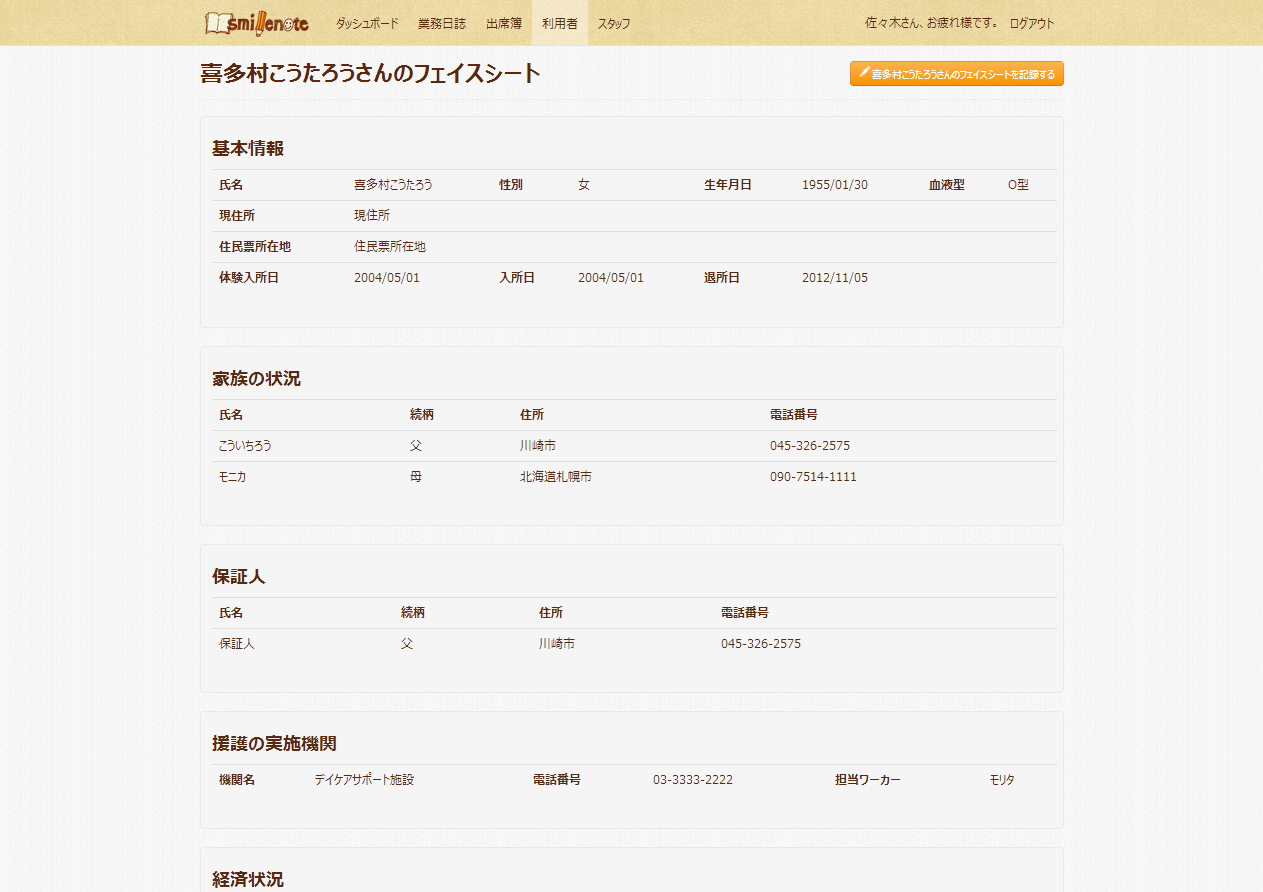Click the 担当ワーカー value モリタ

click(x=1002, y=780)
